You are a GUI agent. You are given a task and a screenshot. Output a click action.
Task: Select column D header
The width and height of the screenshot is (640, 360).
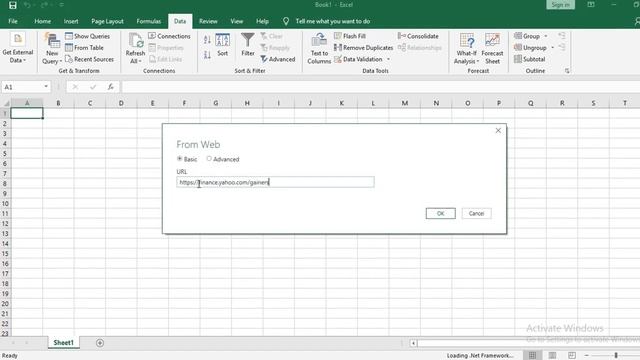[121, 103]
